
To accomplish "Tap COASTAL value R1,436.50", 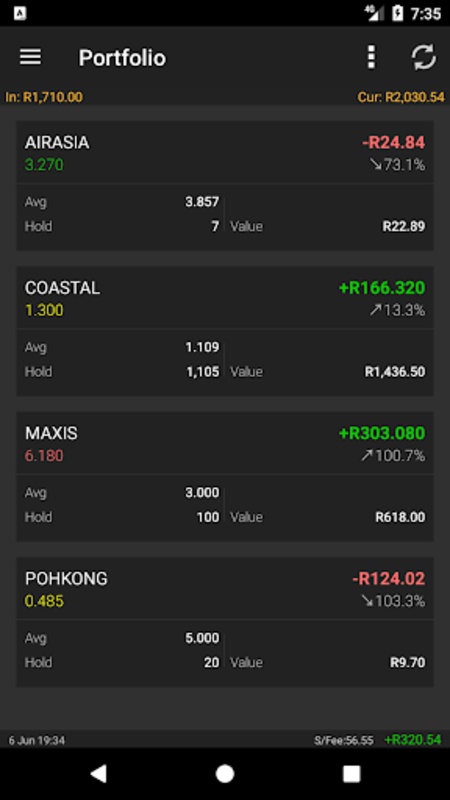I will click(395, 371).
